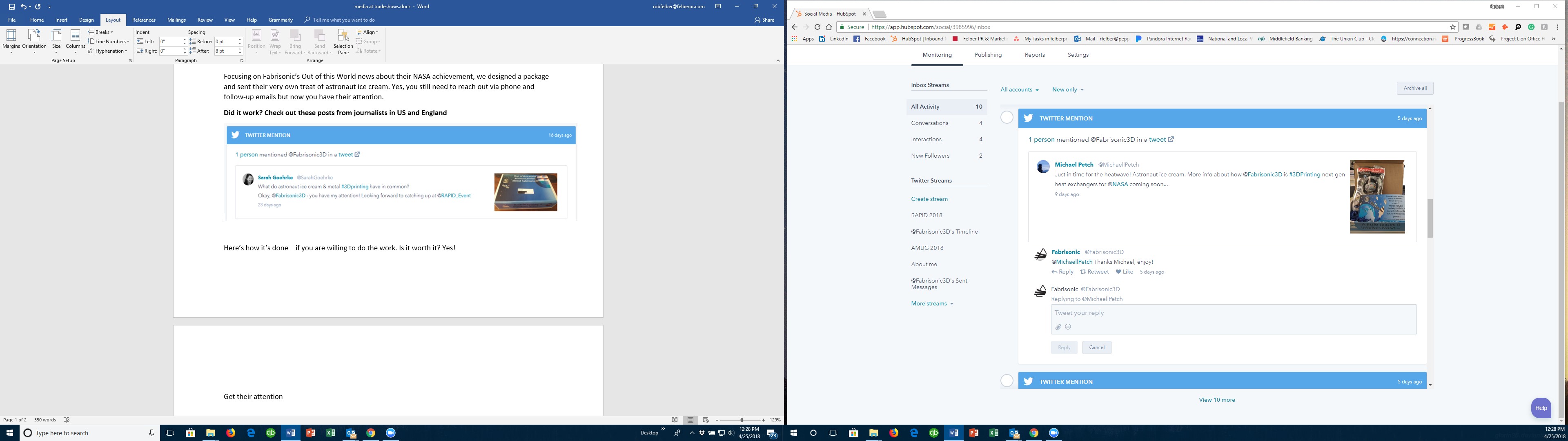Image resolution: width=1568 pixels, height=441 pixels.
Task: Click the Redo icon in Word
Action: [38, 7]
